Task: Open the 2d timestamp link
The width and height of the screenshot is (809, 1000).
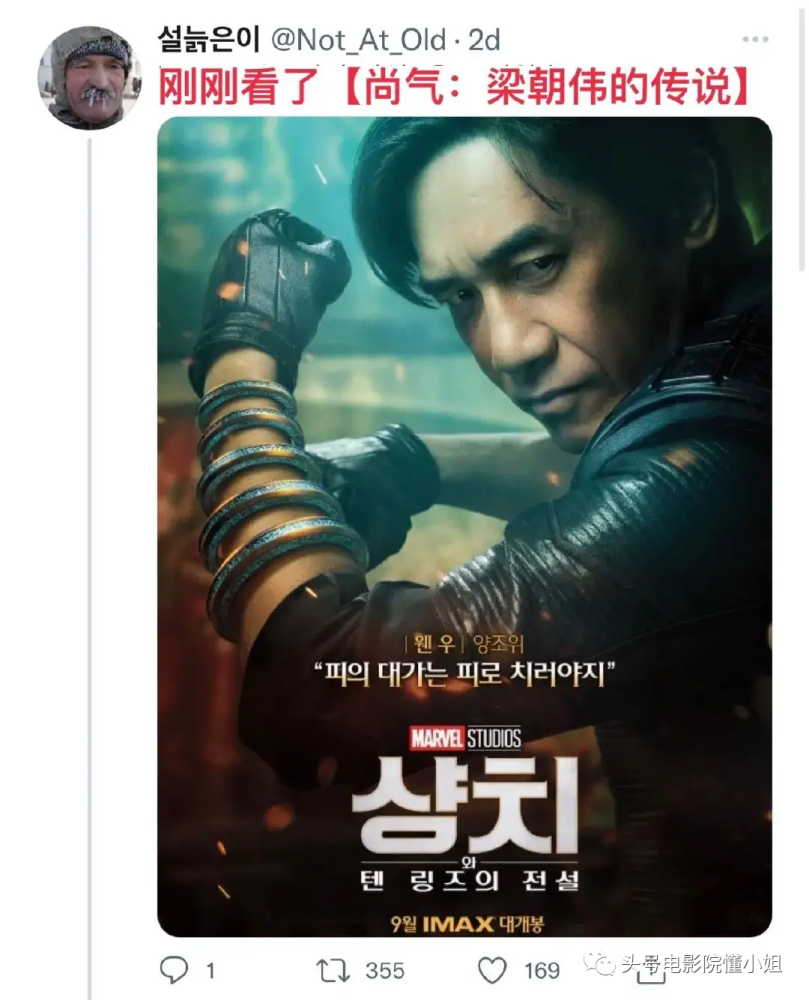Action: tap(484, 41)
